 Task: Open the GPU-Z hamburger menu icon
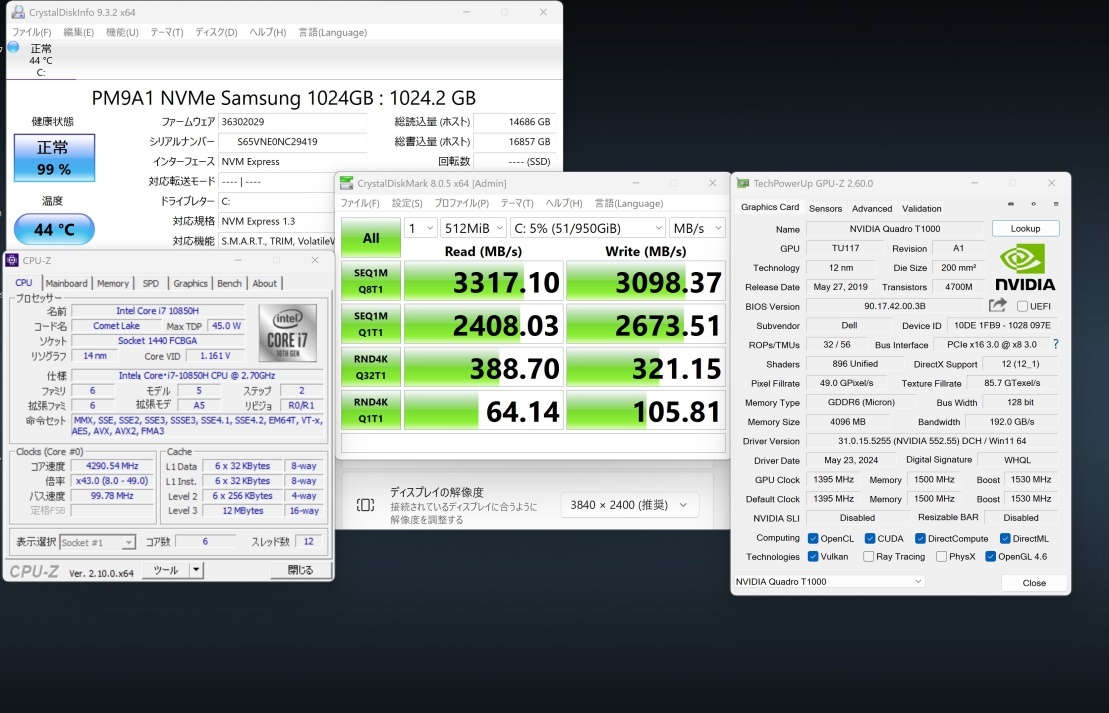1056,204
